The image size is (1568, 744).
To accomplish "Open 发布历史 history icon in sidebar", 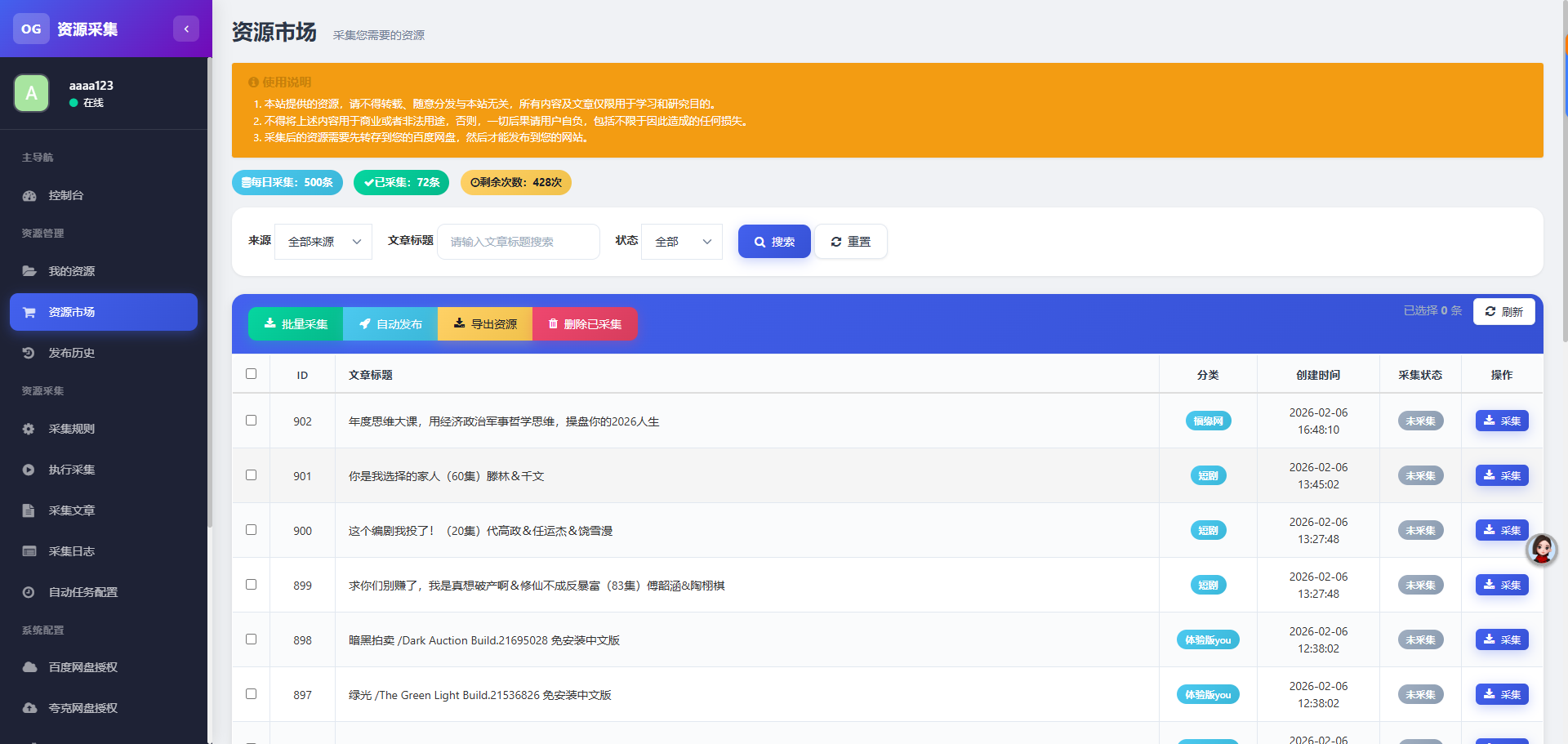I will click(x=29, y=353).
